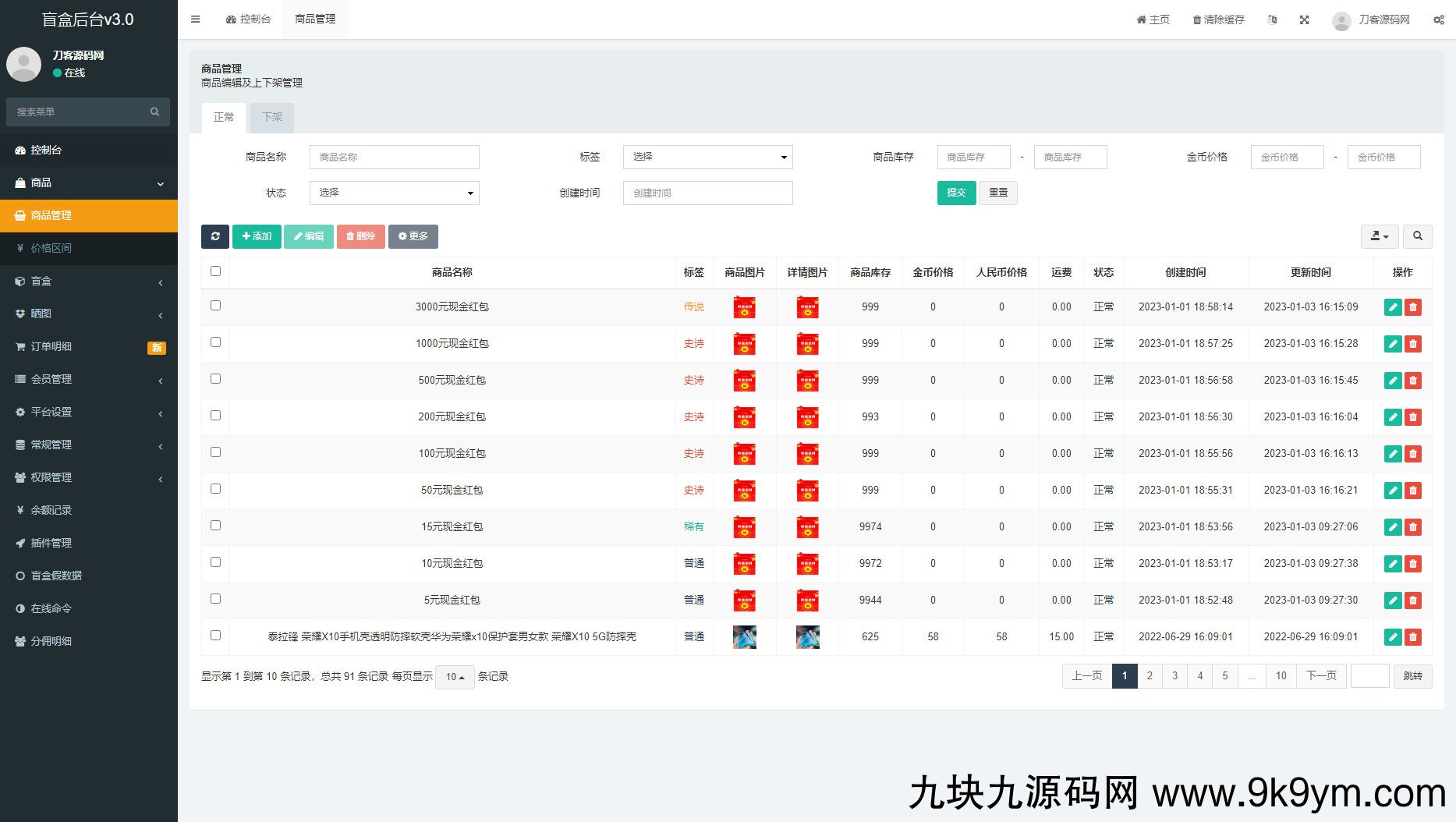This screenshot has width=1456, height=822.
Task: Click delete icon for 5元现金红包 row
Action: [x=1412, y=601]
